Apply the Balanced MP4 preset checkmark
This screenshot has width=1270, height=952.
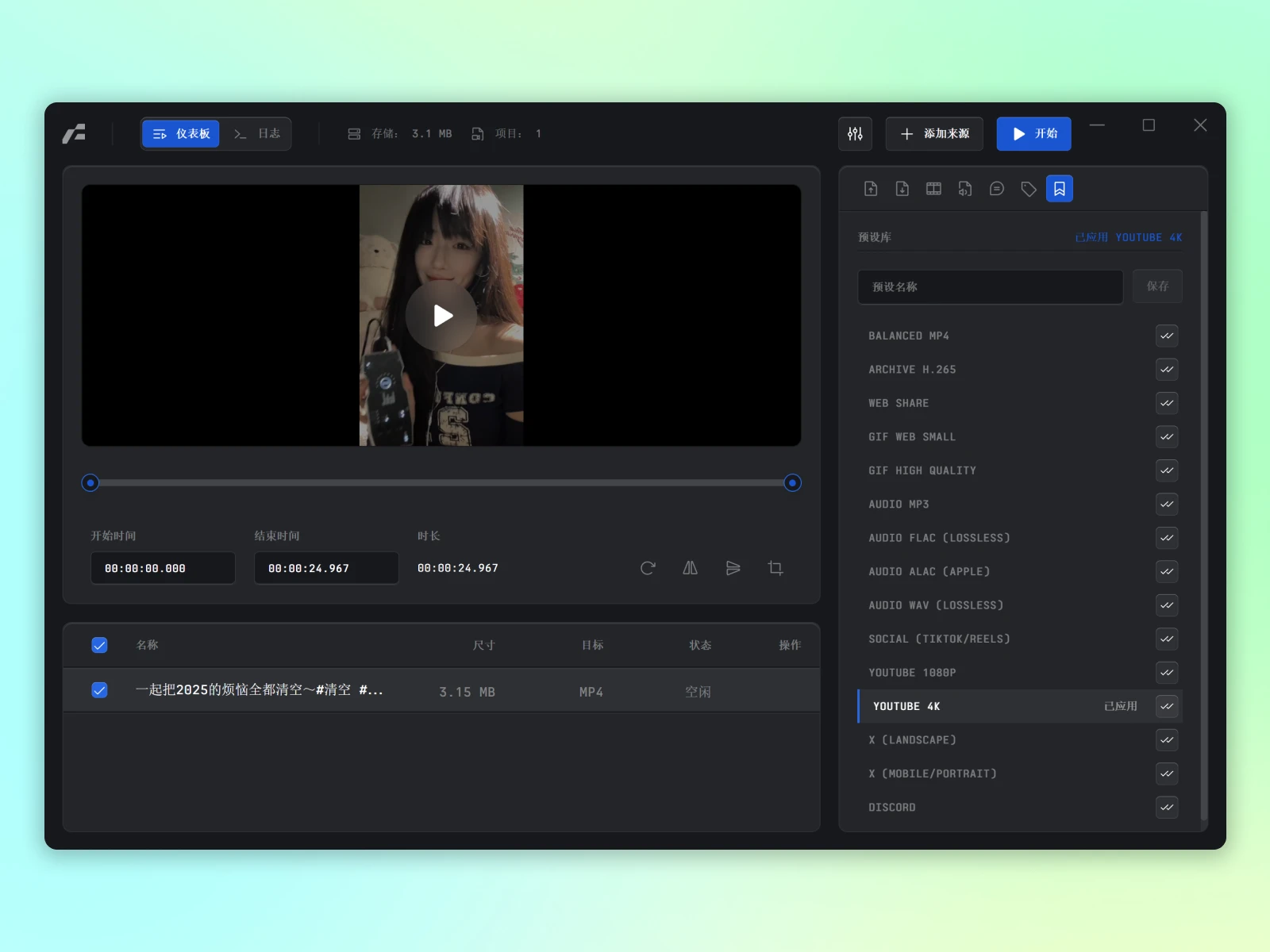(1166, 336)
